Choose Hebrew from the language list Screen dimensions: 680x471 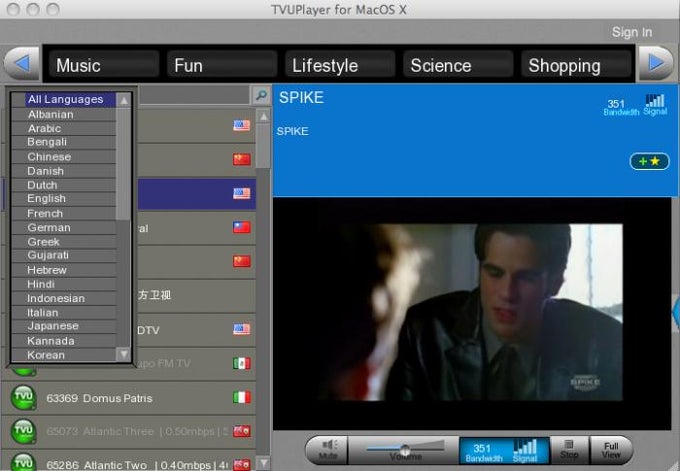coord(64,270)
